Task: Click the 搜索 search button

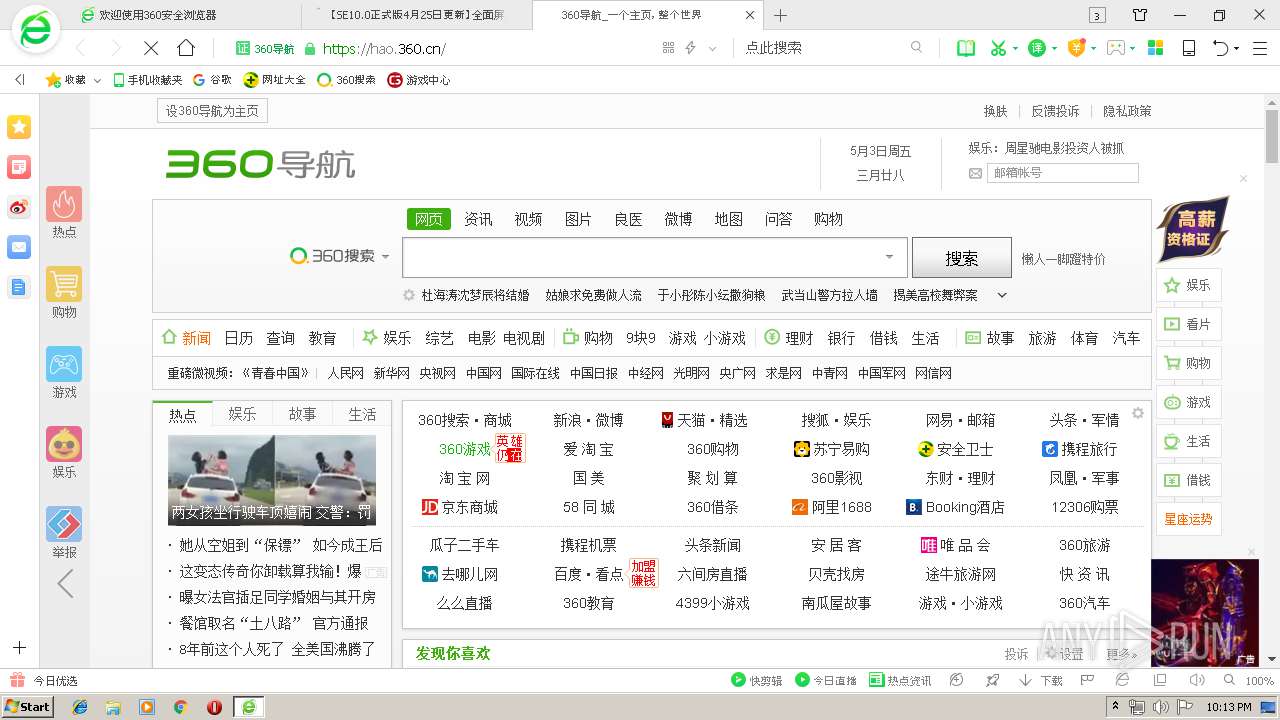Action: click(961, 258)
